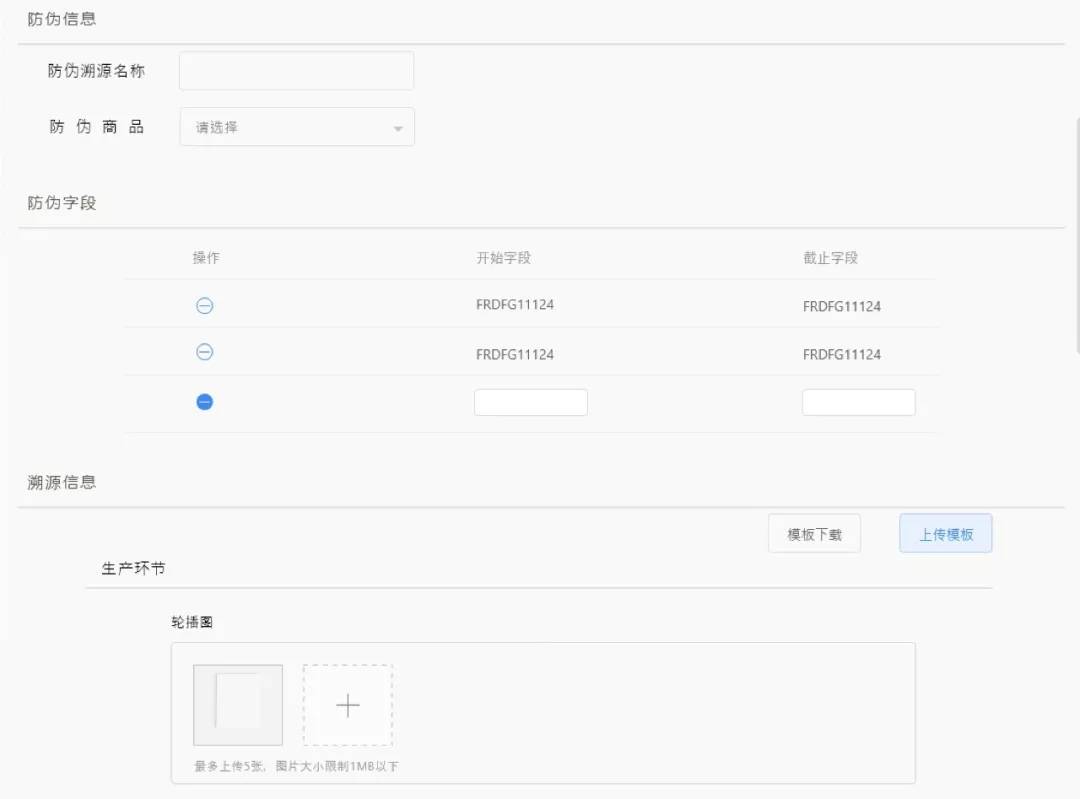Select the first FRDFG11124 start field value
1080x799 pixels.
coord(515,306)
